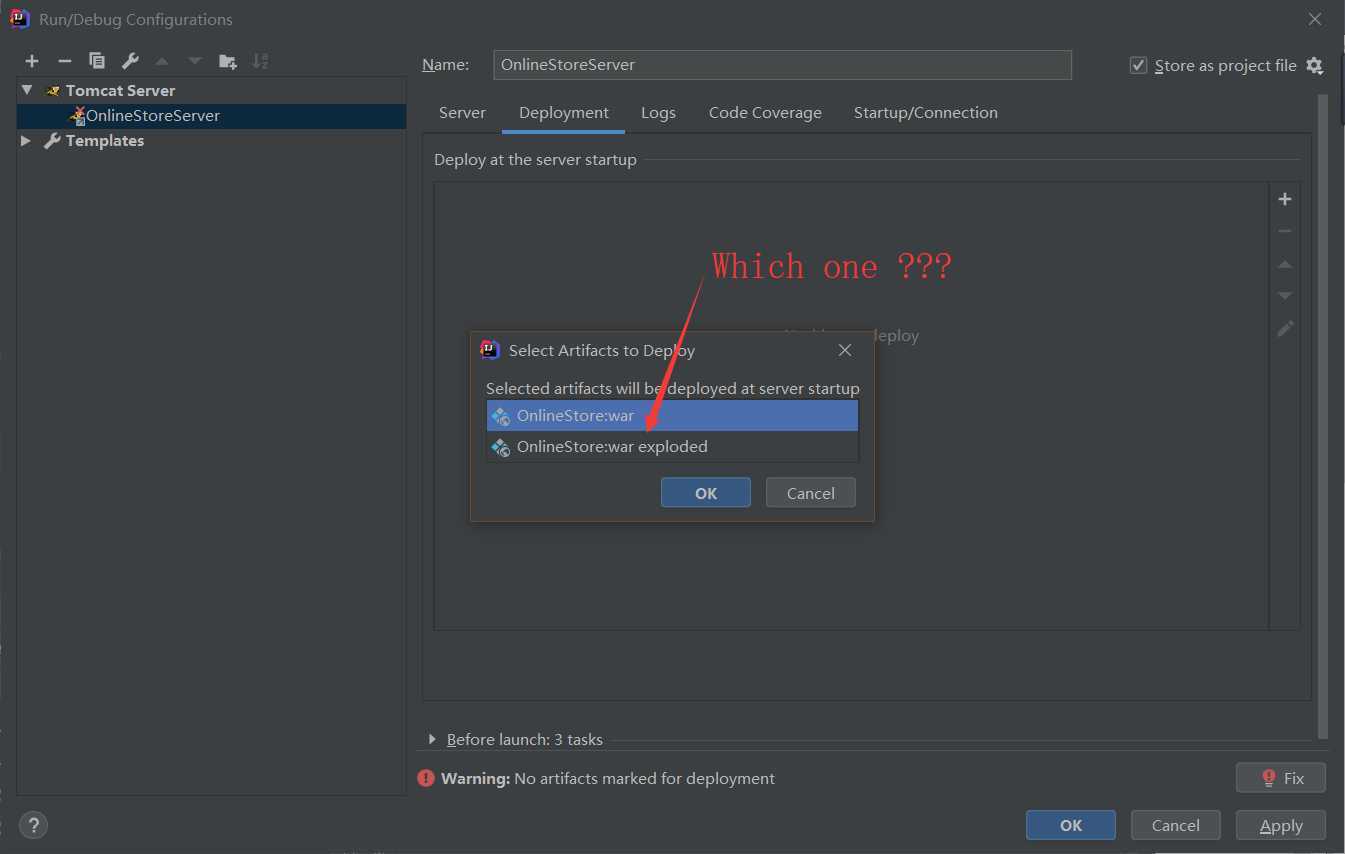Switch to the Server tab

462,113
